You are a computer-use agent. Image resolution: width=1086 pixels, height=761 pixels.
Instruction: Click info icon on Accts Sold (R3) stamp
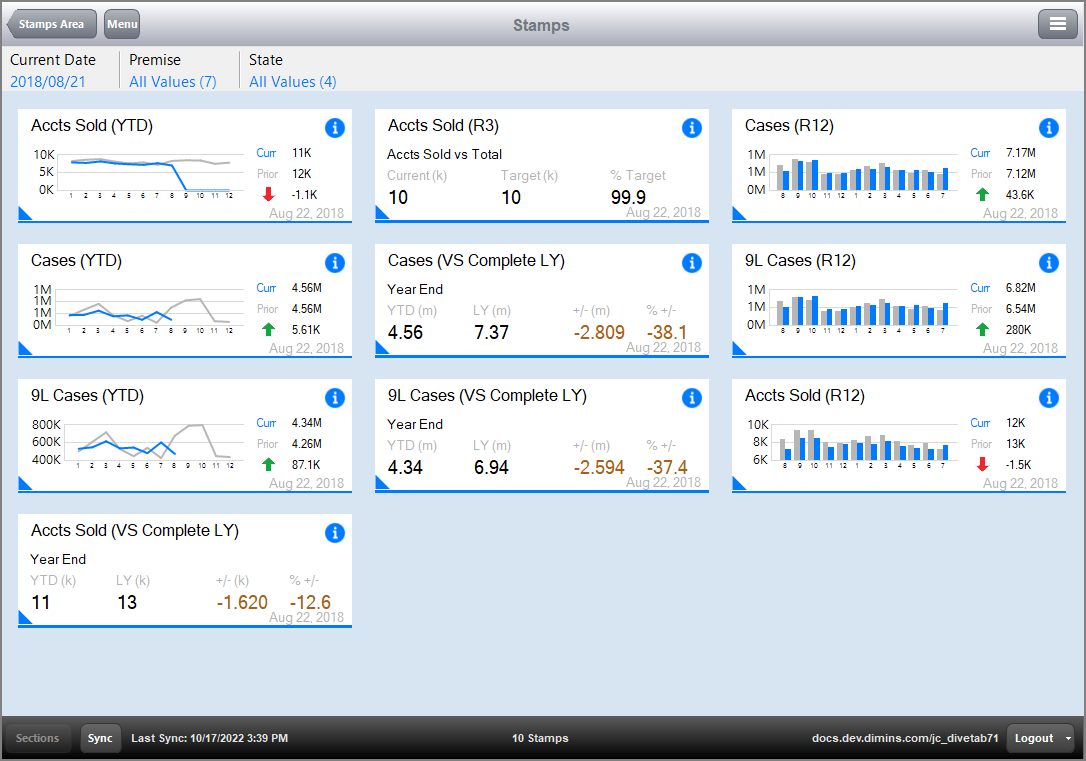[692, 128]
